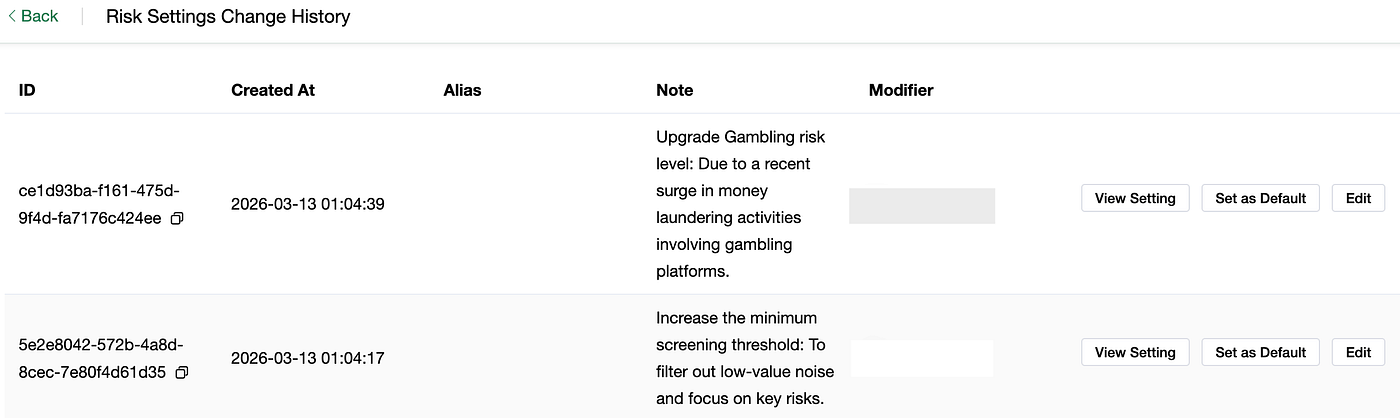Click the Note column header
The height and width of the screenshot is (418, 1400).
click(674, 90)
